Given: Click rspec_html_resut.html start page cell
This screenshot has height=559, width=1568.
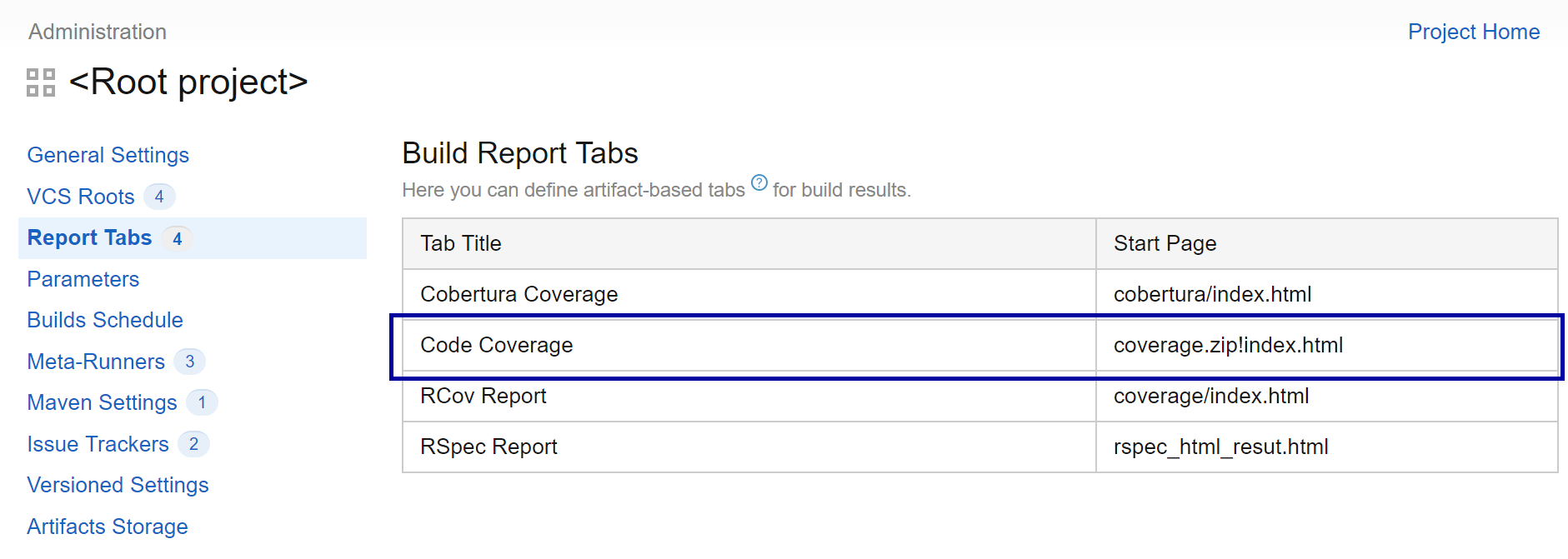Looking at the screenshot, I should coord(1327,447).
